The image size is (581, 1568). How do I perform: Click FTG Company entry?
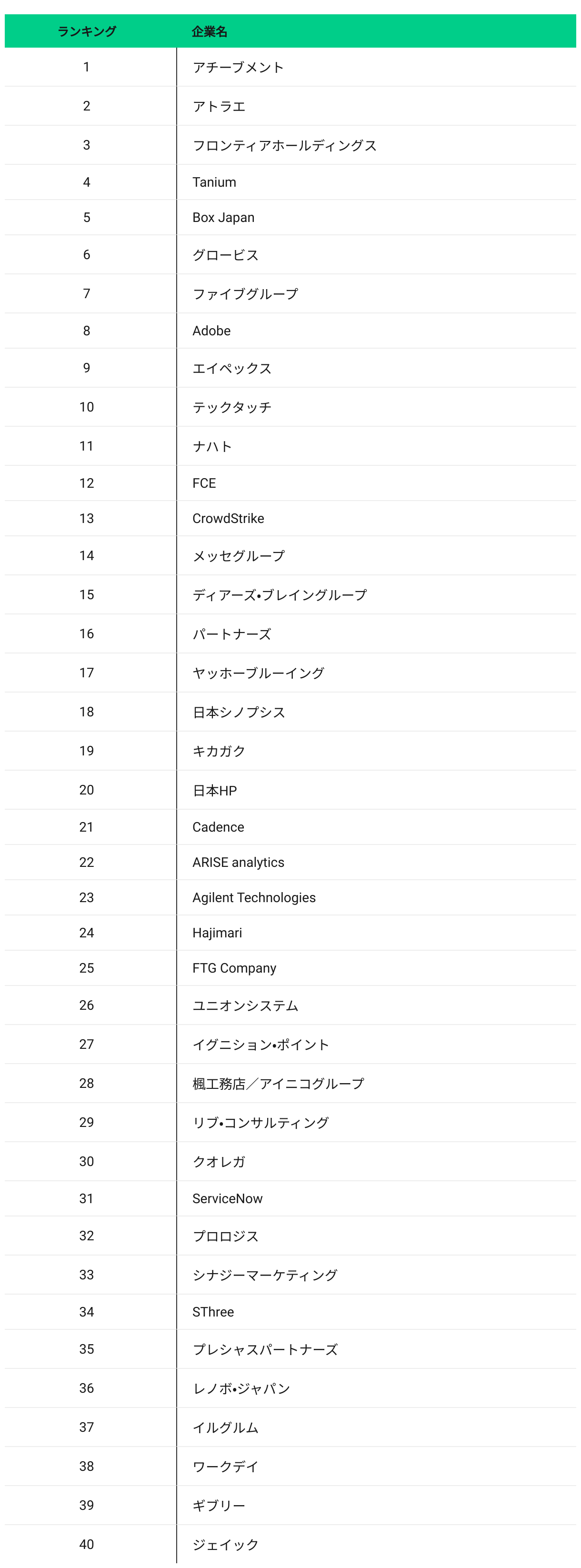[x=234, y=968]
